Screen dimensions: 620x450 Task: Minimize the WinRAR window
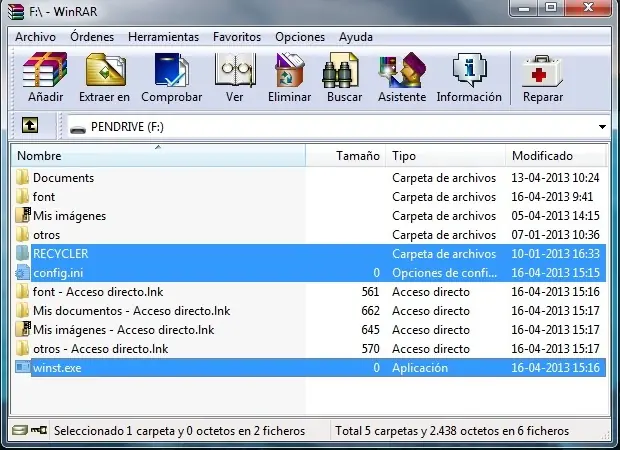click(x=524, y=8)
